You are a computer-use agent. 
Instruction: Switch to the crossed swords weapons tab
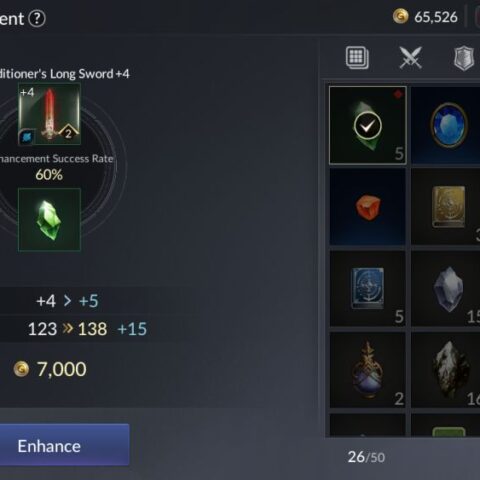click(410, 58)
